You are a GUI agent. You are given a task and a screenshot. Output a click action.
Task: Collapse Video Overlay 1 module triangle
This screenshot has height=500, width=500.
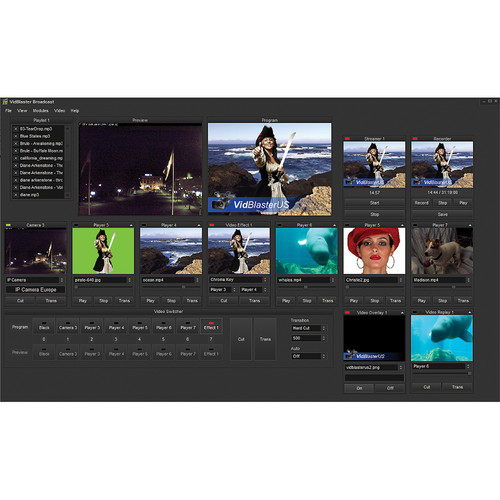pyautogui.click(x=402, y=313)
